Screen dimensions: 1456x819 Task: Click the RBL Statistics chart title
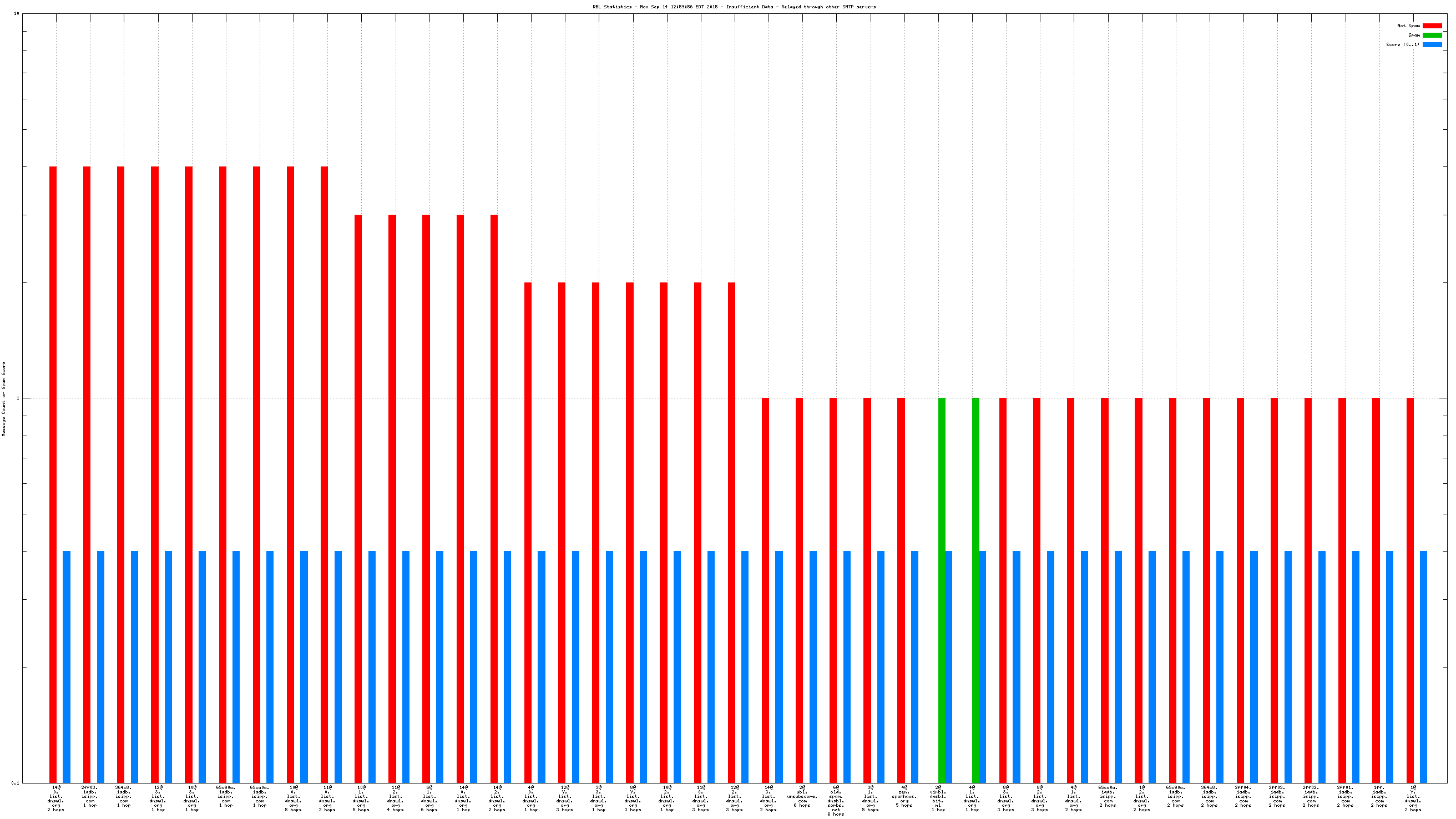(734, 7)
